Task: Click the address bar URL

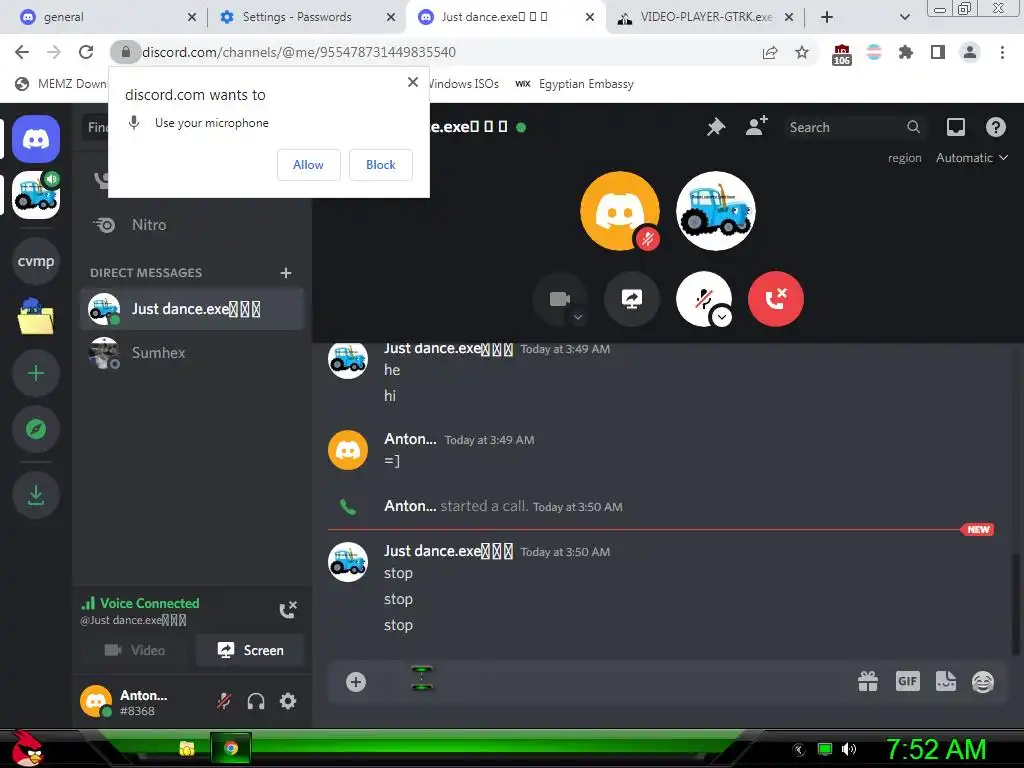Action: 299,52
